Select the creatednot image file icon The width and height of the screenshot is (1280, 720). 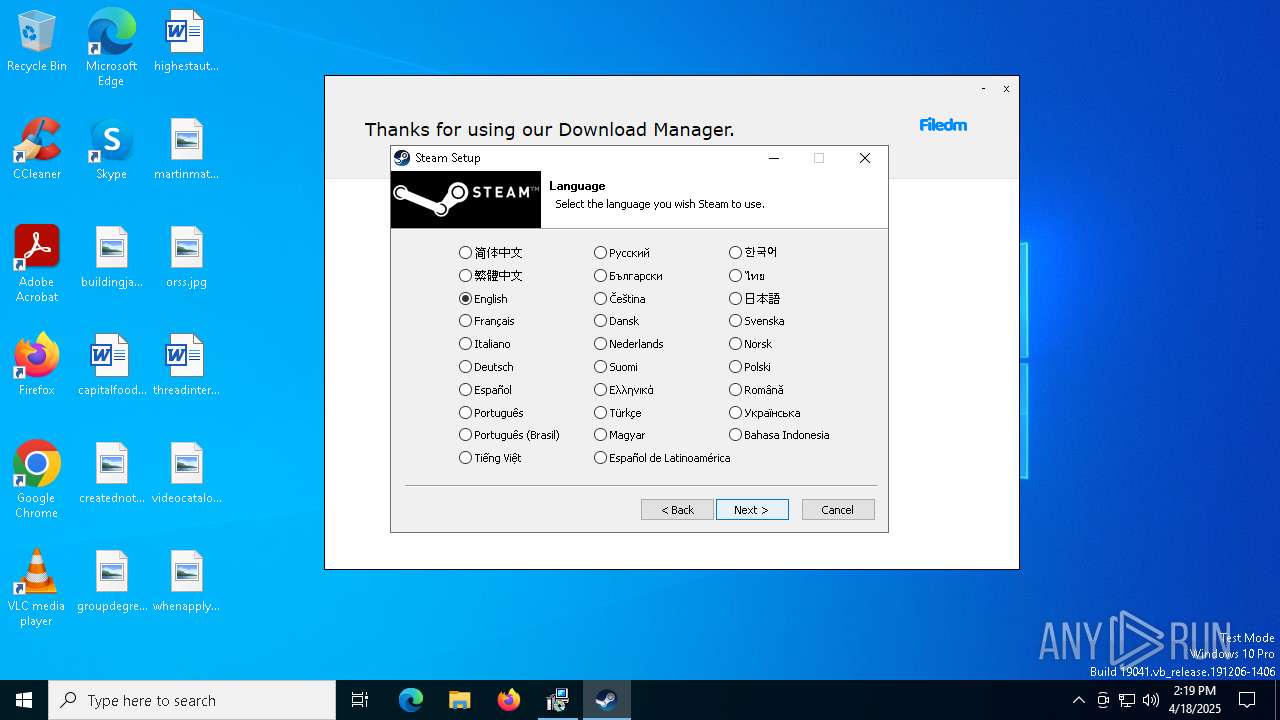[x=111, y=474]
